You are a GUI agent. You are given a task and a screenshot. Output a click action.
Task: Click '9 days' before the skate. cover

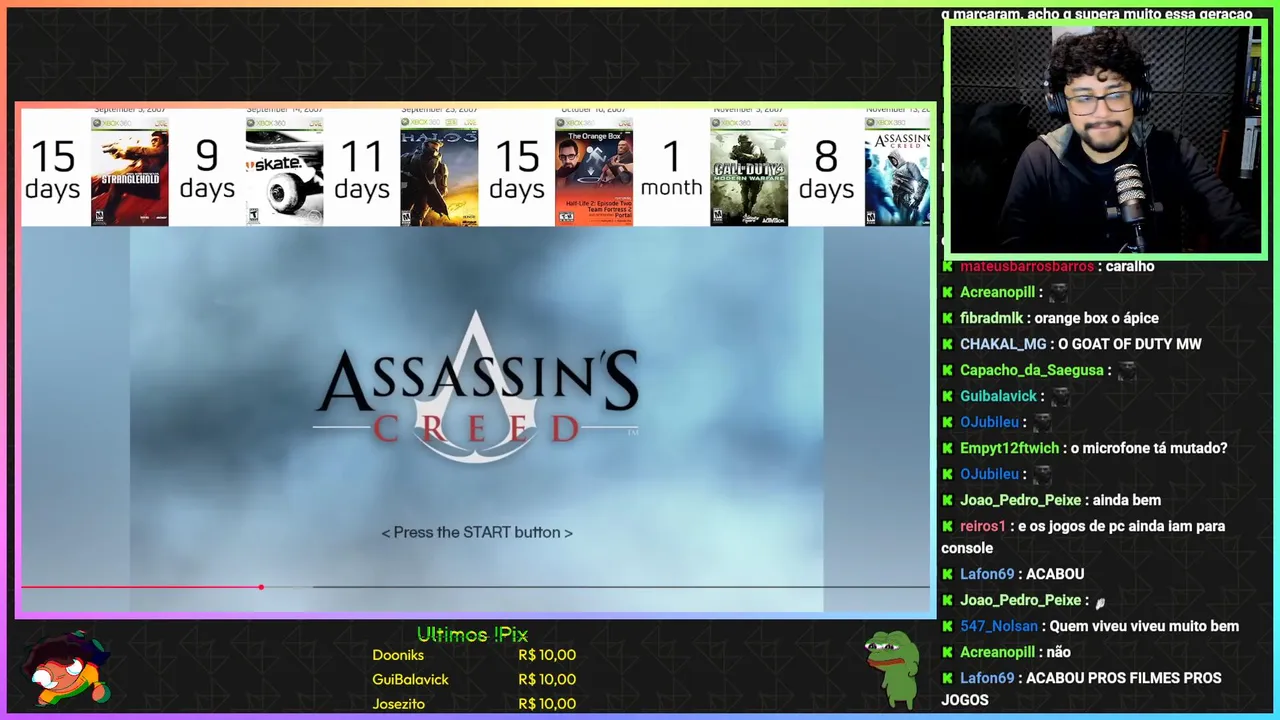(x=207, y=170)
